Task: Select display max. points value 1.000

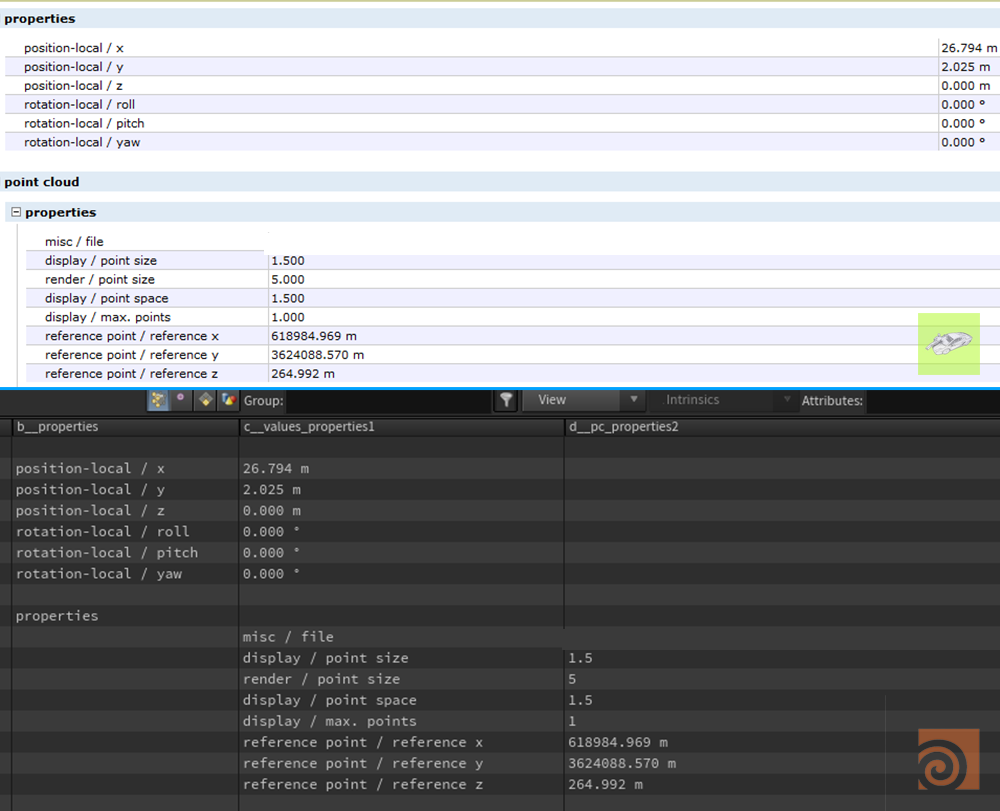Action: (288, 317)
